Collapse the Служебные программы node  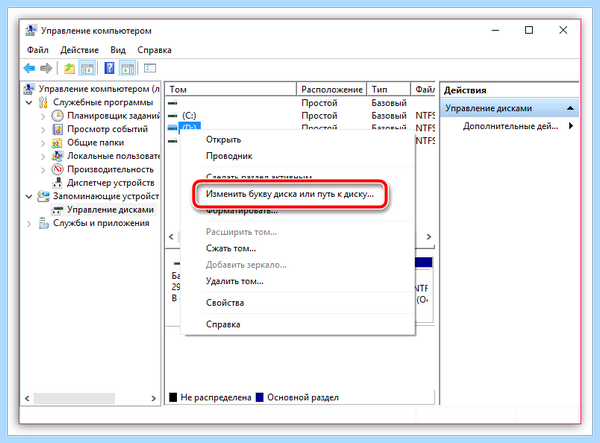click(x=29, y=103)
